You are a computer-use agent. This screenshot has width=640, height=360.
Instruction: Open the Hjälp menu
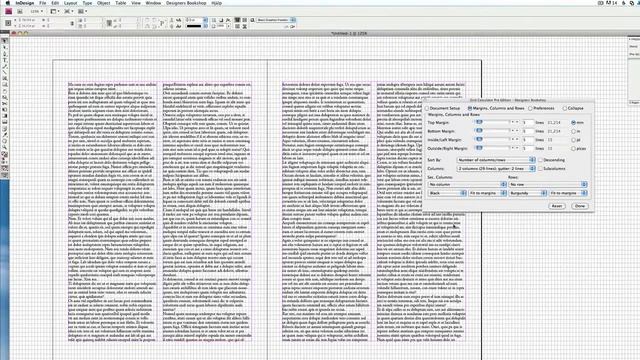pyautogui.click(x=217, y=3)
